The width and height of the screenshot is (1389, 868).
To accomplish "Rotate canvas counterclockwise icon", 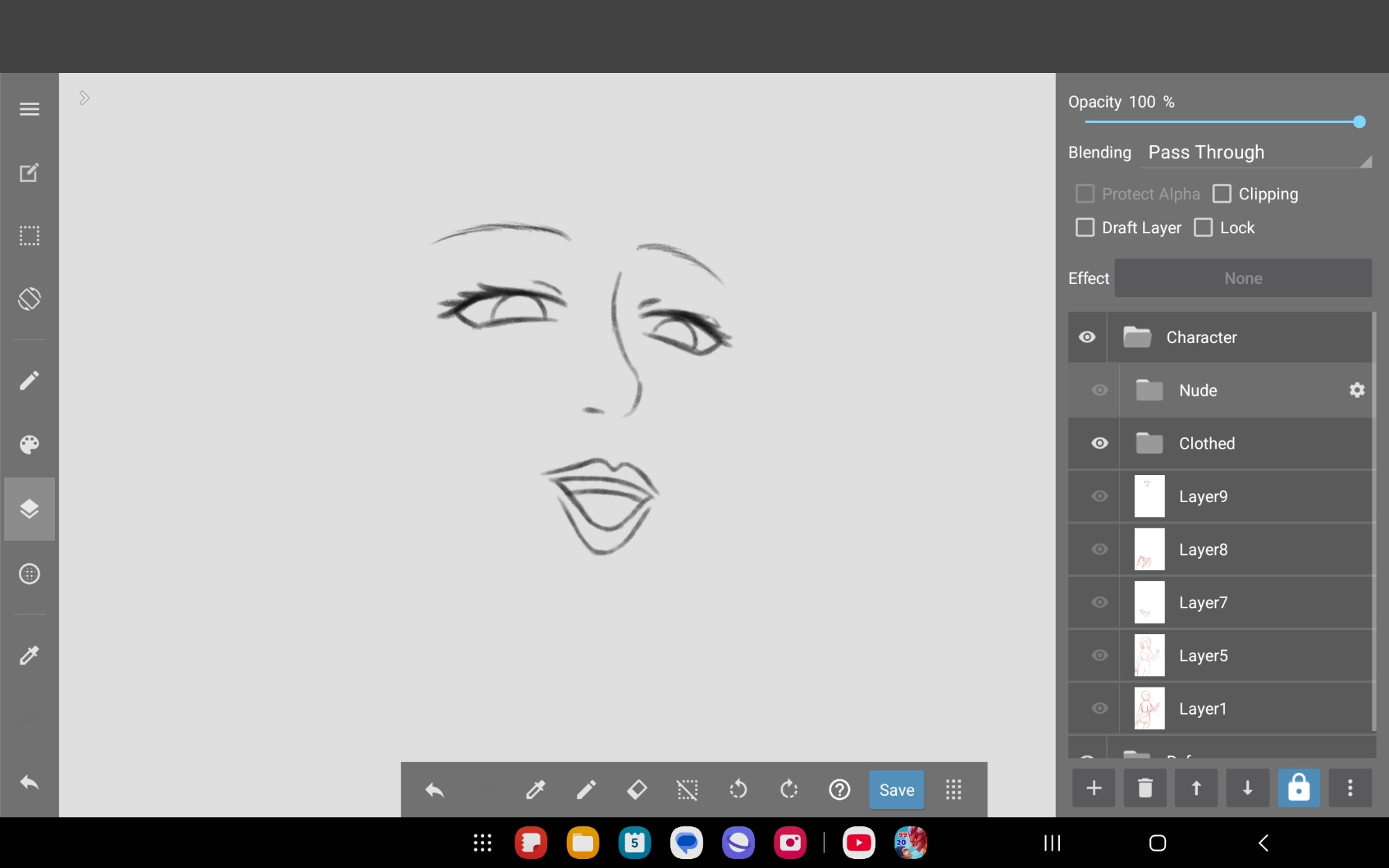I will tap(738, 790).
